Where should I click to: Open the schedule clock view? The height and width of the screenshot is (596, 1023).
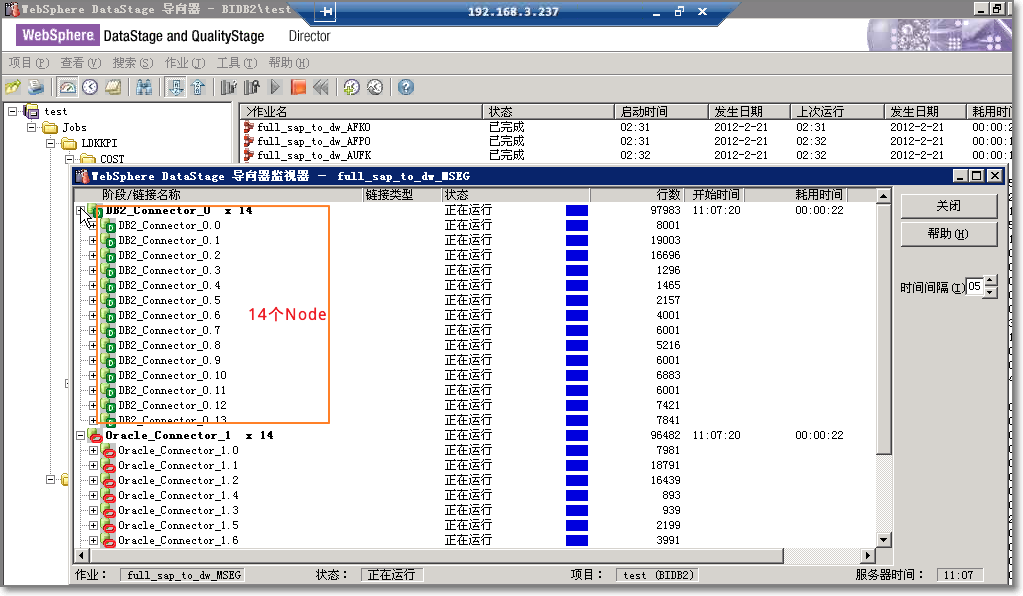click(90, 87)
